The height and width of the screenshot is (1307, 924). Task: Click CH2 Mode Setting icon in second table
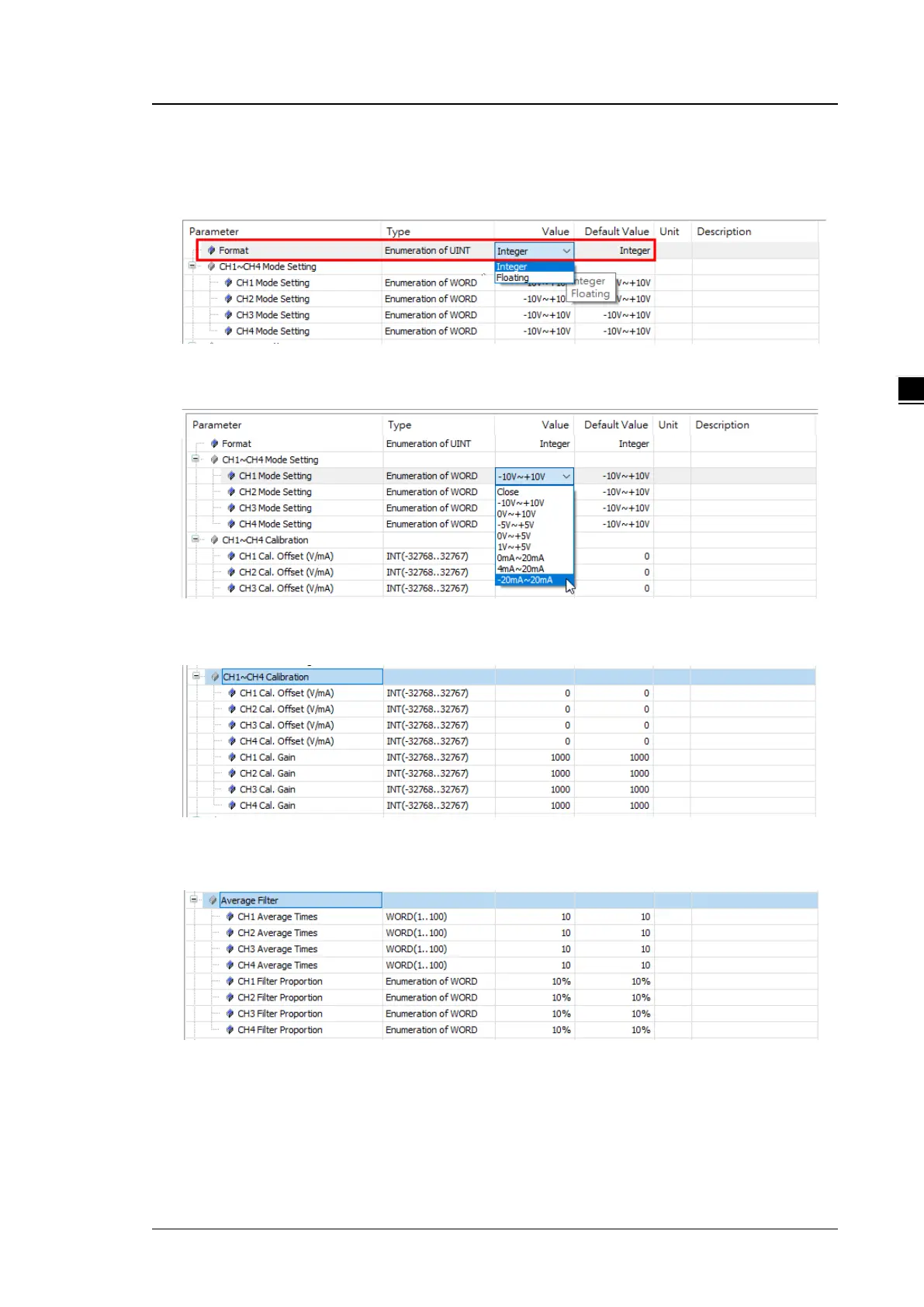(231, 492)
